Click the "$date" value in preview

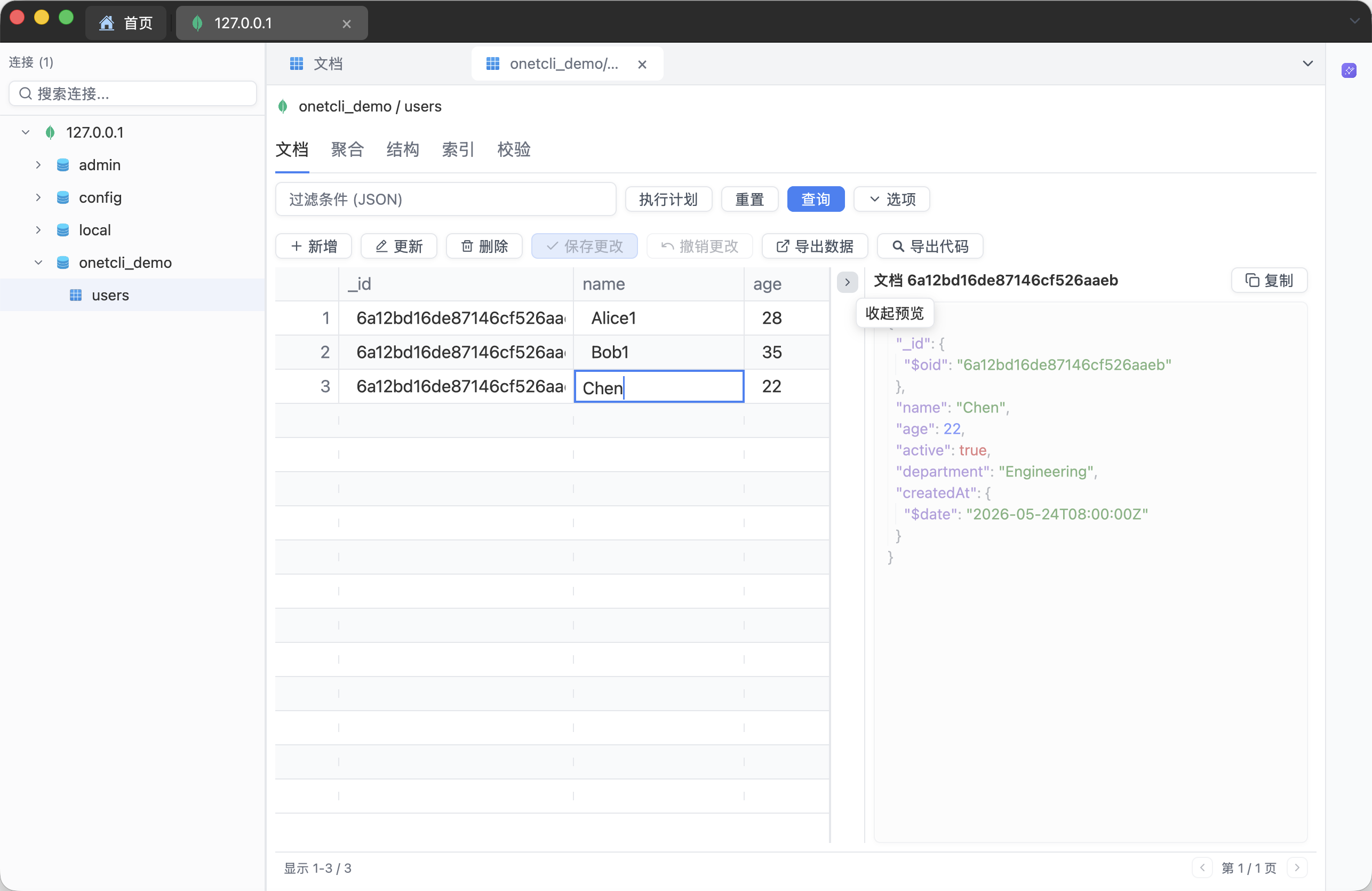pos(1057,514)
